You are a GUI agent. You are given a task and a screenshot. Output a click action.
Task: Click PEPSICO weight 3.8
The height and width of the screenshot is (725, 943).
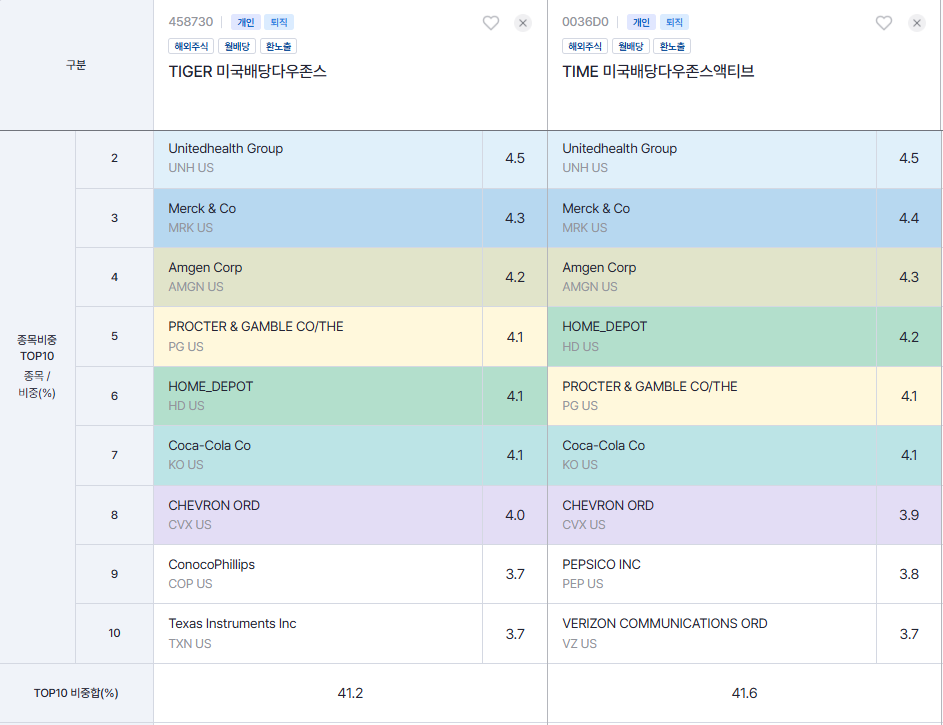[909, 574]
